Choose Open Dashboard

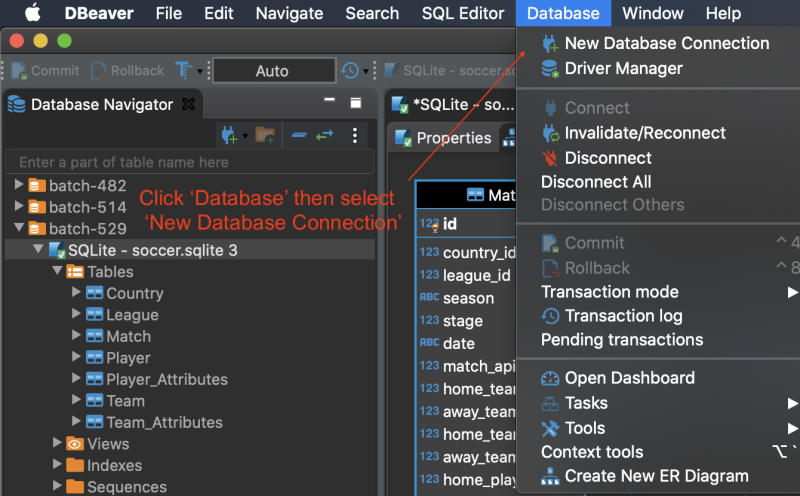click(658, 378)
